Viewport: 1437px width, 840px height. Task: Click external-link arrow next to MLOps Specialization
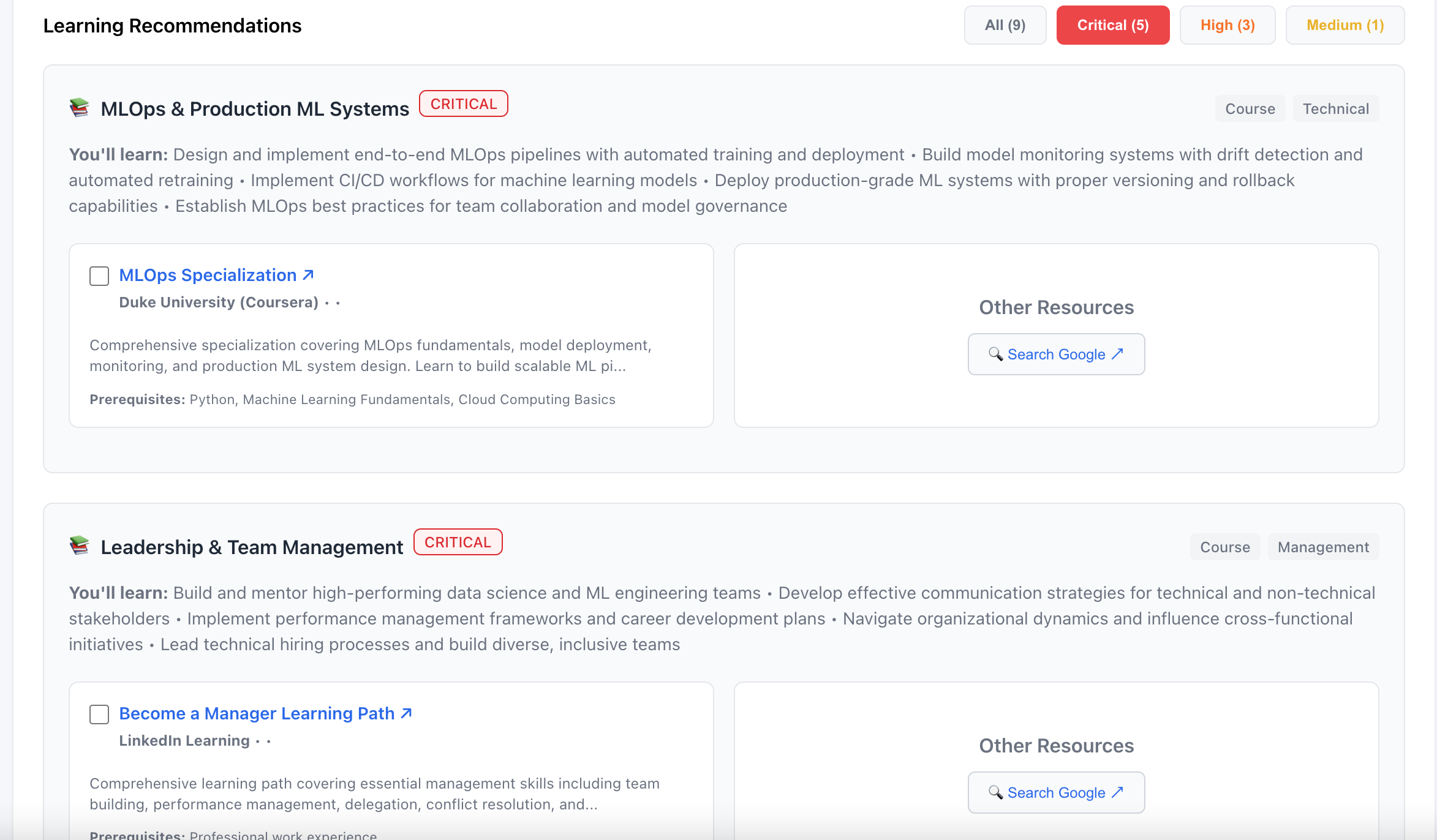tap(309, 275)
